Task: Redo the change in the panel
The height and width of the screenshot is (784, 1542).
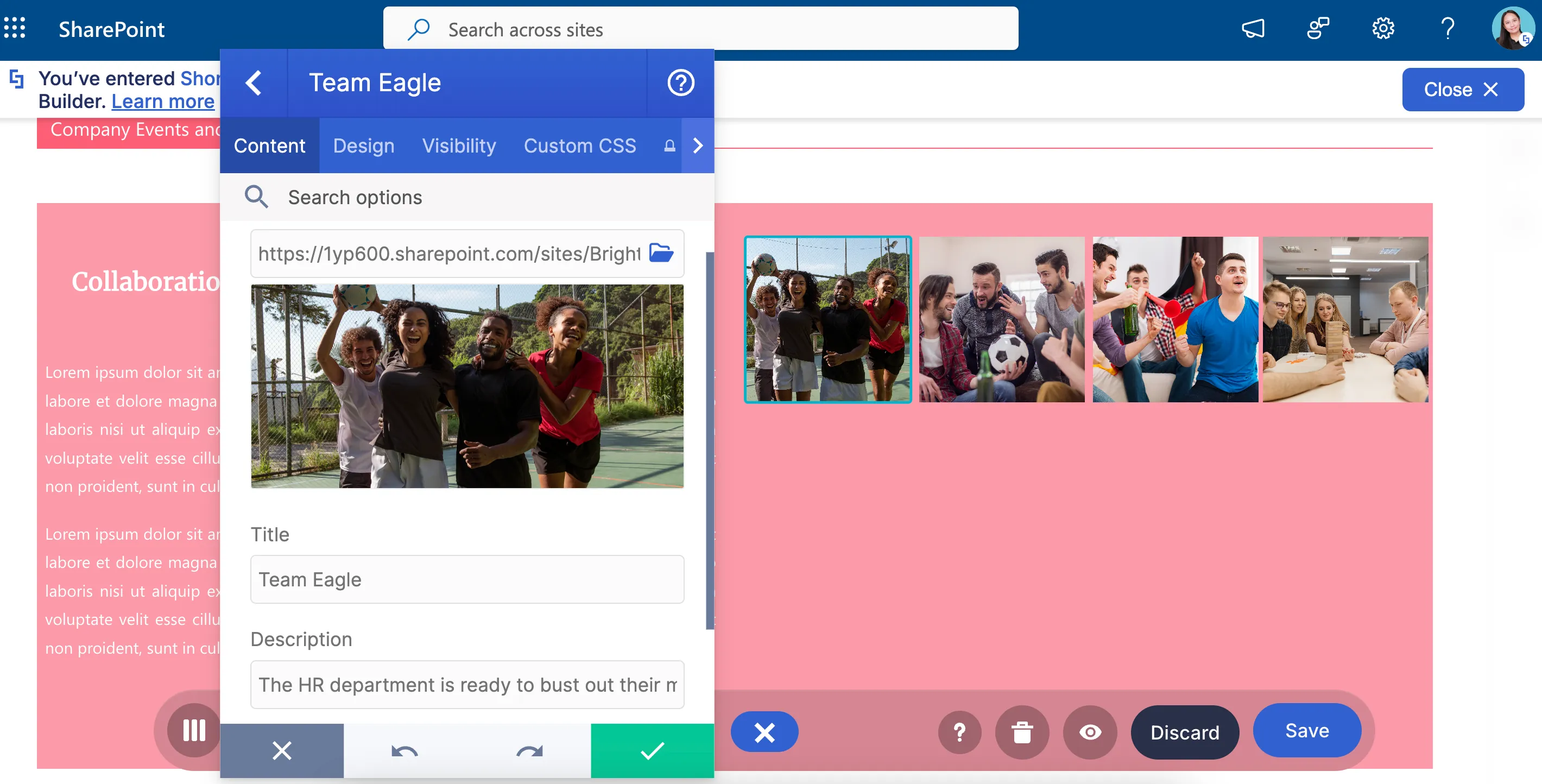Action: [529, 750]
